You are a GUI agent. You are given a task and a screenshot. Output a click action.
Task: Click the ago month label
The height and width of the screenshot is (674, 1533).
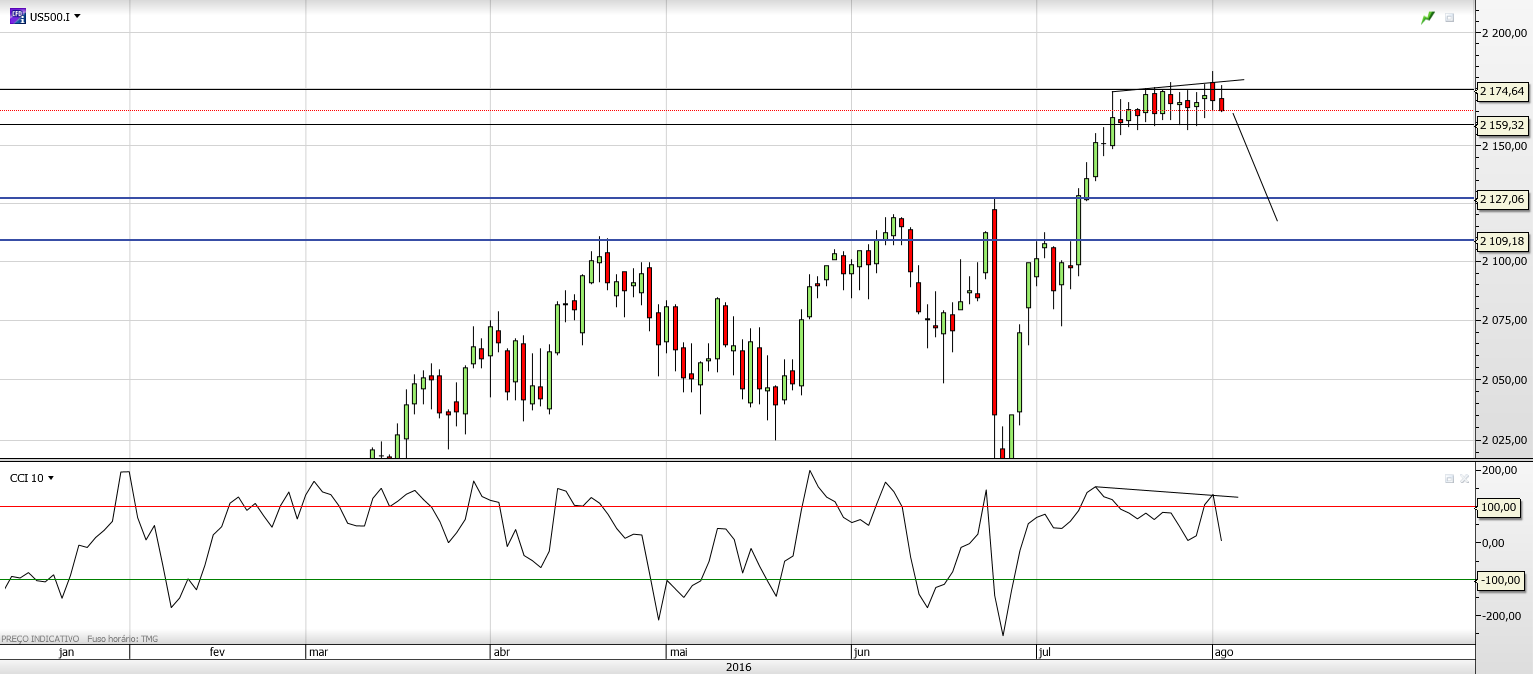pyautogui.click(x=1223, y=652)
